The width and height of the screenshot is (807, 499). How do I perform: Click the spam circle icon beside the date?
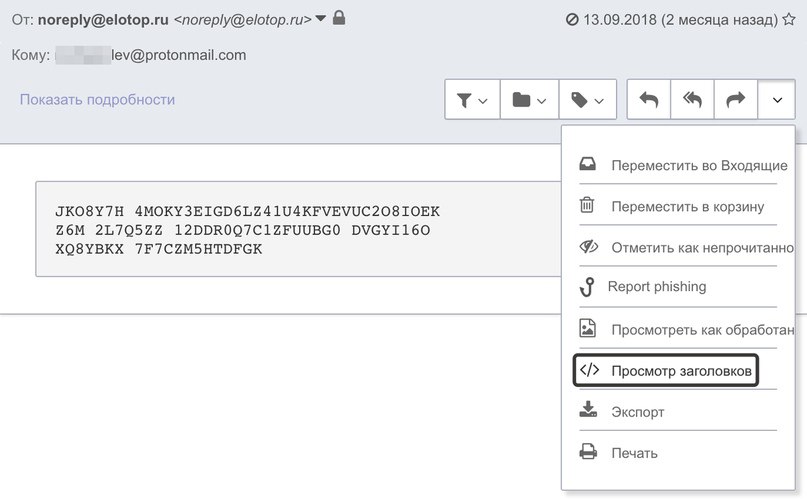point(572,19)
